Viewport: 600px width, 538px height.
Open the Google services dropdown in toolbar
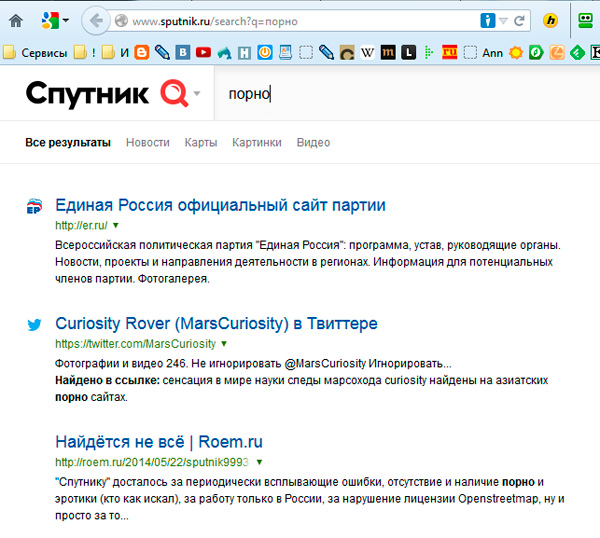[x=54, y=20]
